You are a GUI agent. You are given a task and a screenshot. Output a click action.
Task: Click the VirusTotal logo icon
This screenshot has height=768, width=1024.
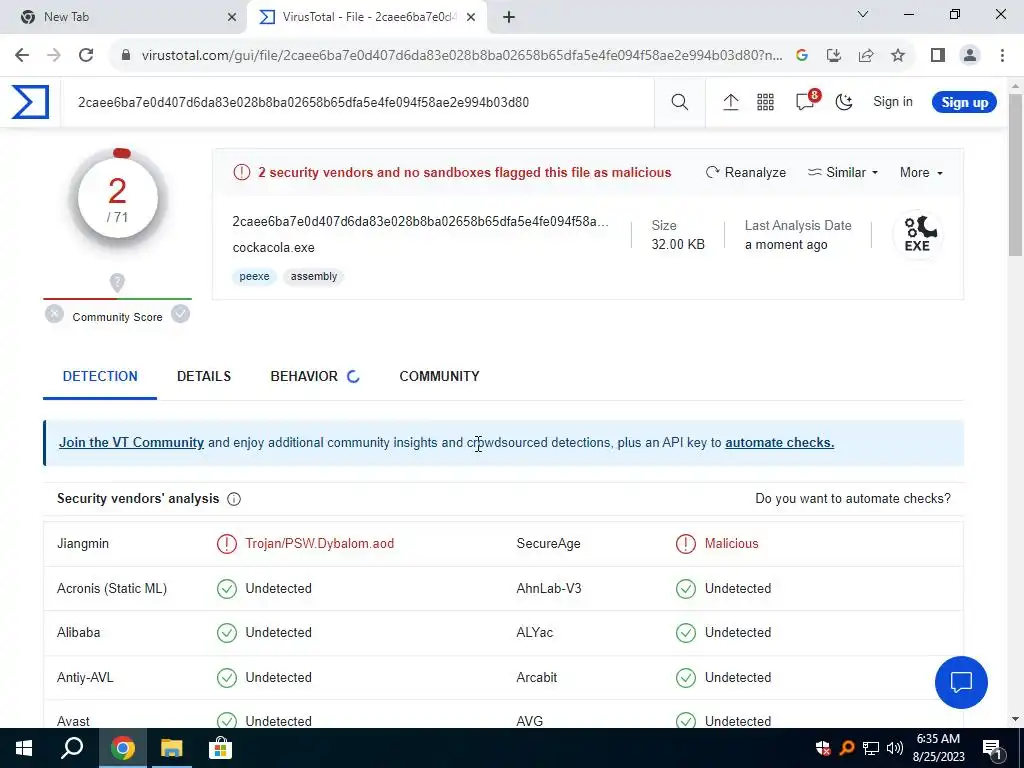pos(30,102)
